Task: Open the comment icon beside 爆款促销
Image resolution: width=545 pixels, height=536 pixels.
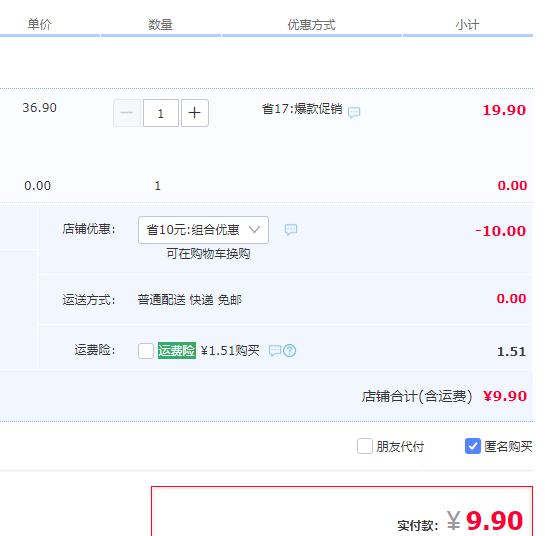Action: pos(354,112)
